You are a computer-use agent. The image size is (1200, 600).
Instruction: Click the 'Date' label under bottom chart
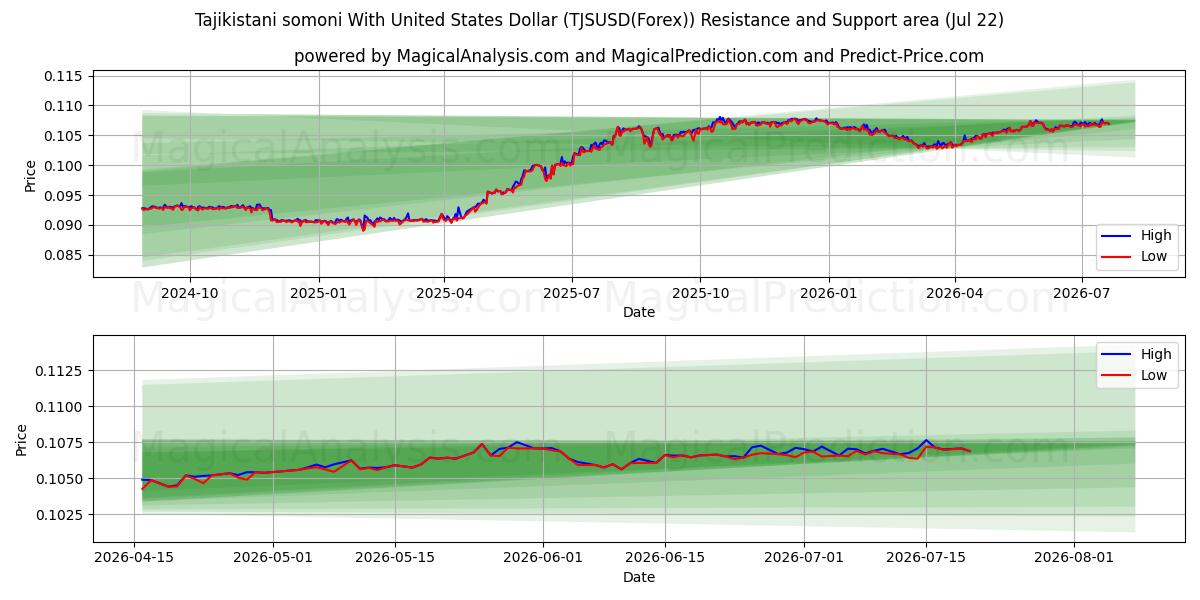[639, 577]
